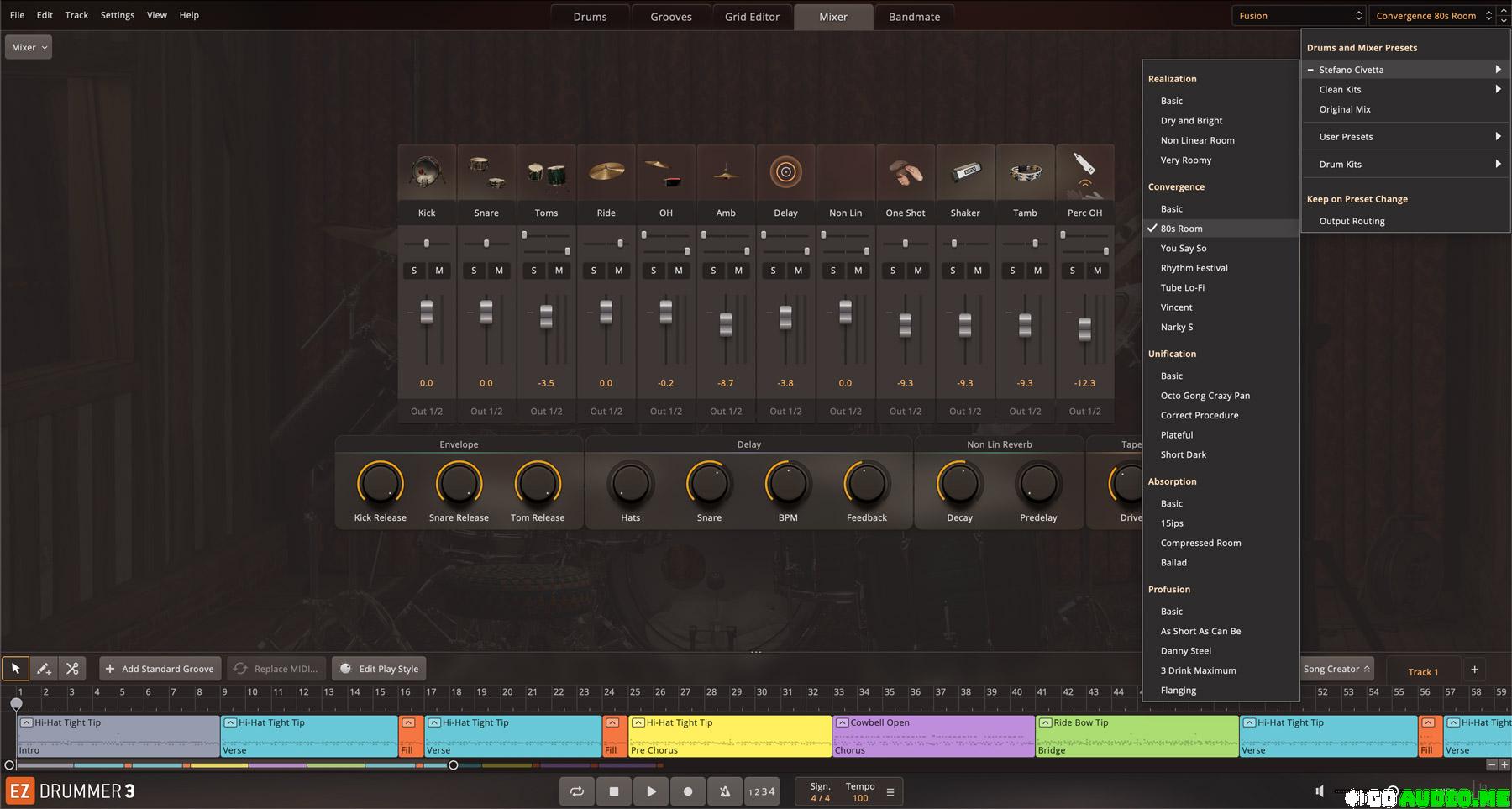Mute the Perc OH channel
This screenshot has width=1512, height=809.
[1097, 271]
